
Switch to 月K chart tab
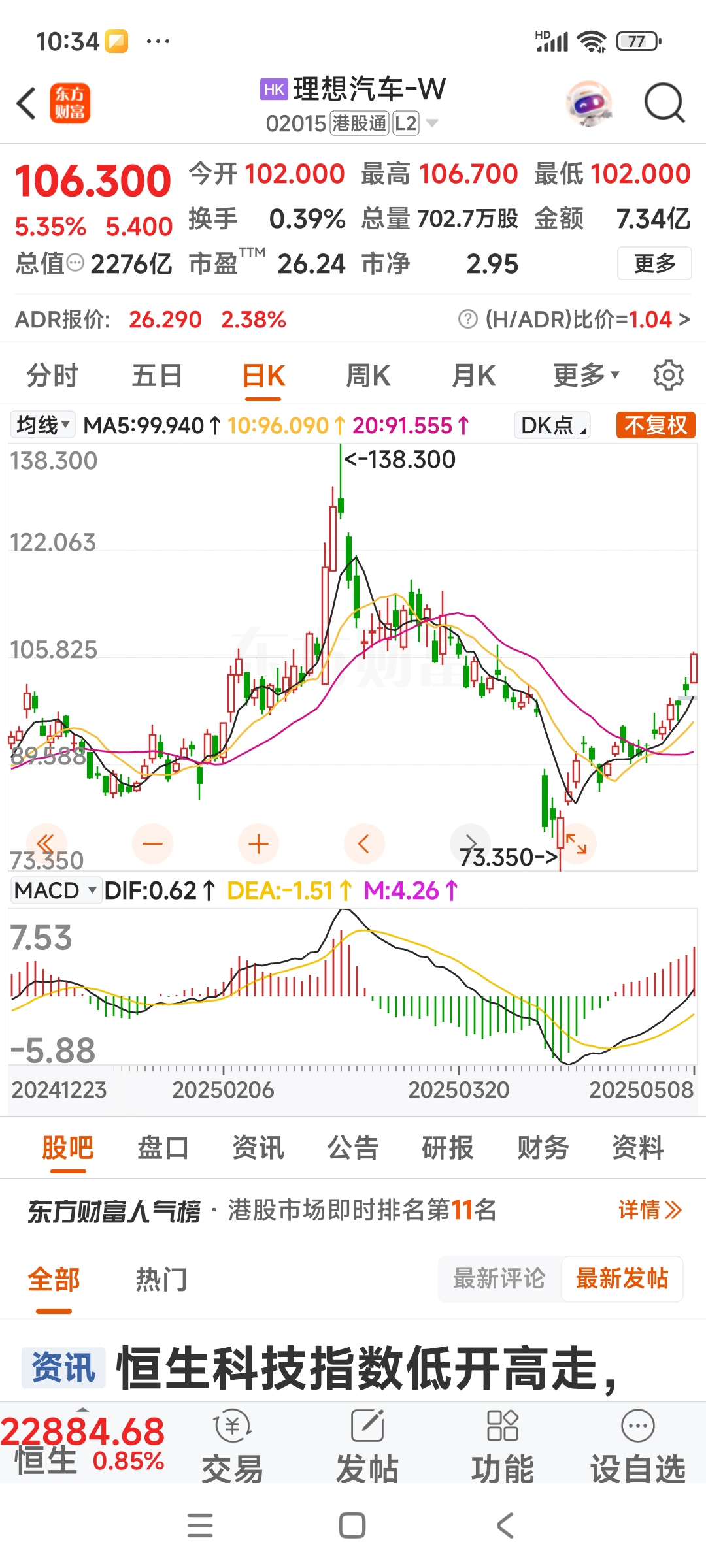(x=474, y=376)
